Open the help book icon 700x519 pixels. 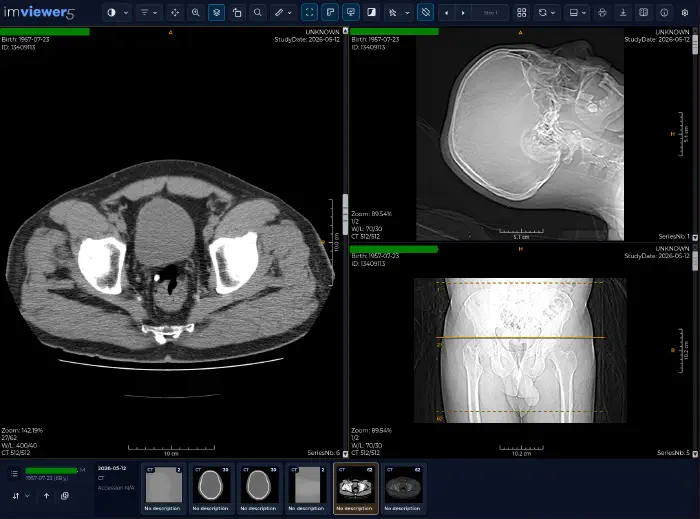coord(643,12)
